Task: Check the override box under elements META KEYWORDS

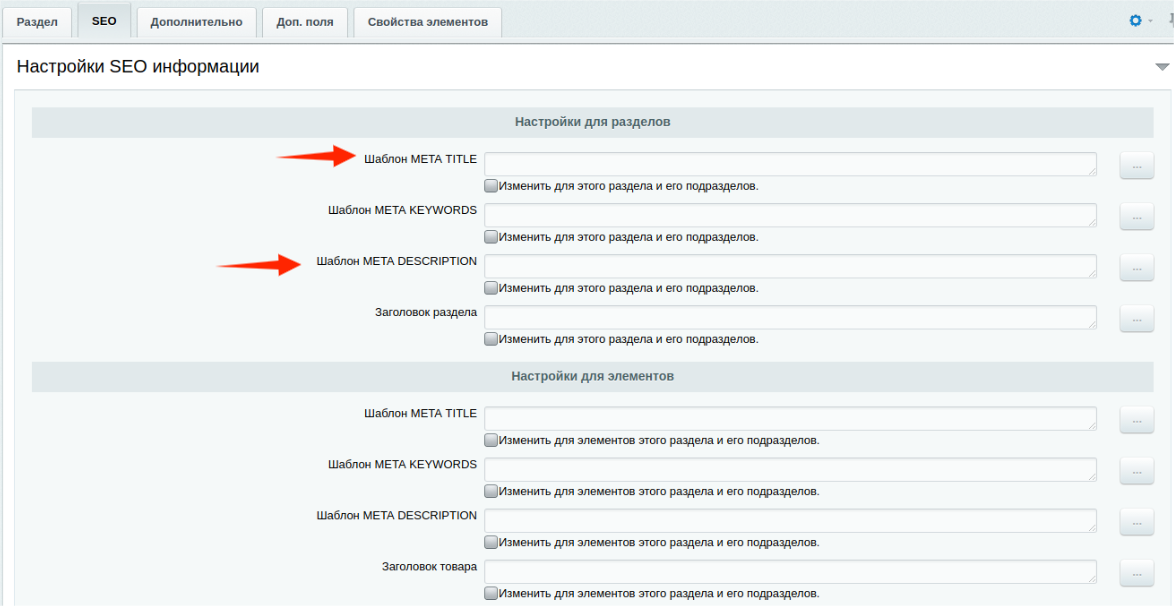Action: coord(491,492)
